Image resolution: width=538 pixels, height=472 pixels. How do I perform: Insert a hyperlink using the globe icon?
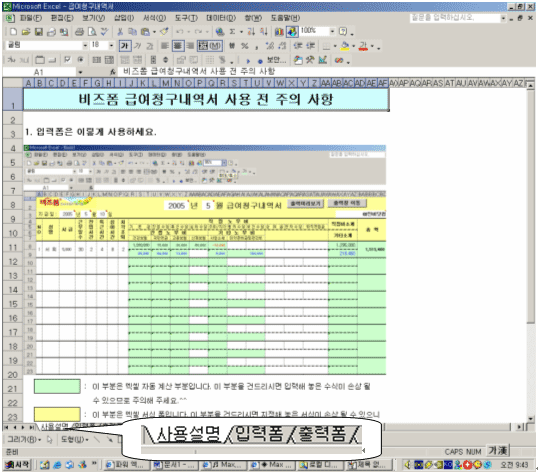(x=220, y=32)
